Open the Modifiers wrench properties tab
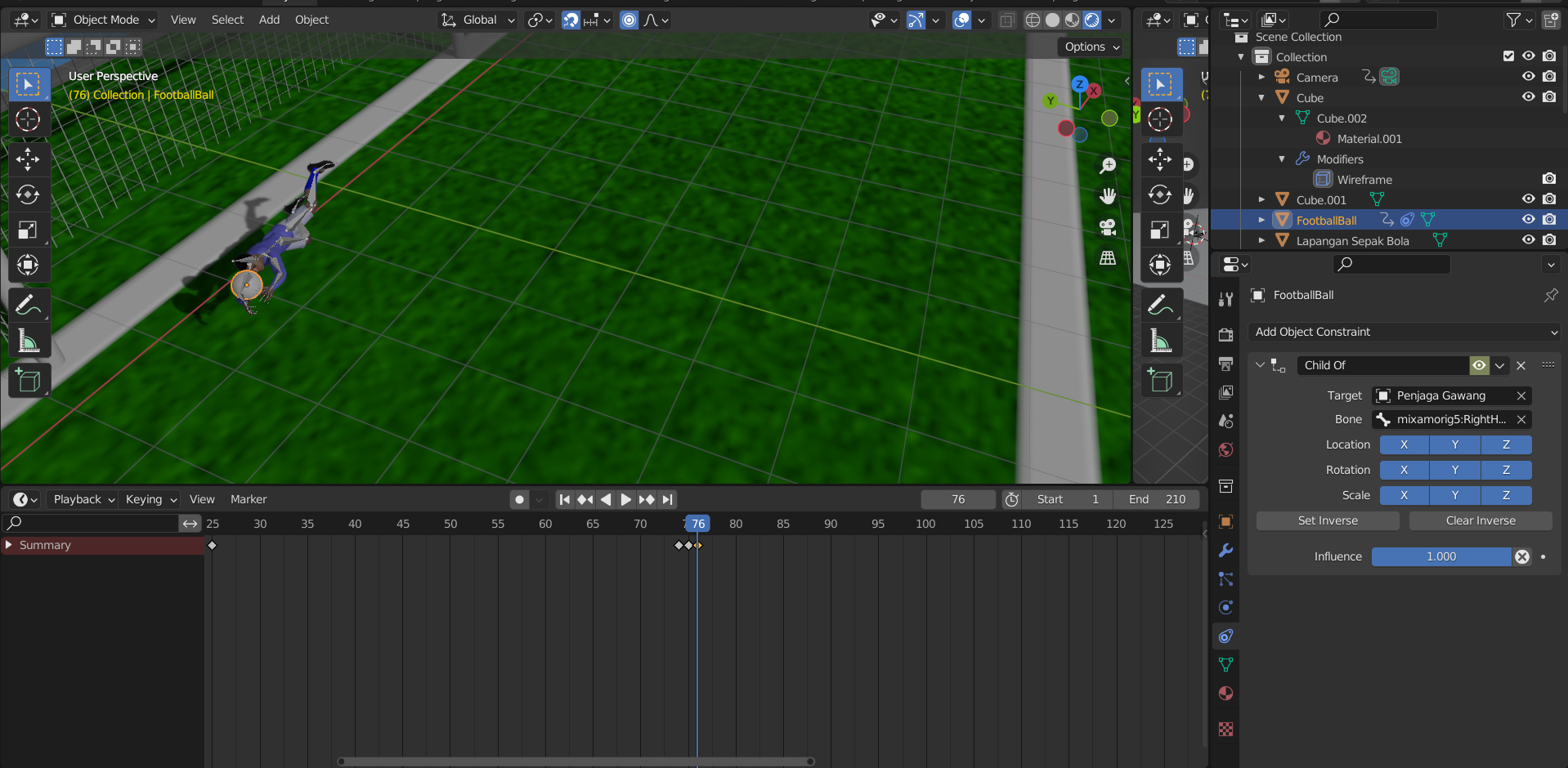This screenshot has width=1568, height=768. click(1225, 551)
